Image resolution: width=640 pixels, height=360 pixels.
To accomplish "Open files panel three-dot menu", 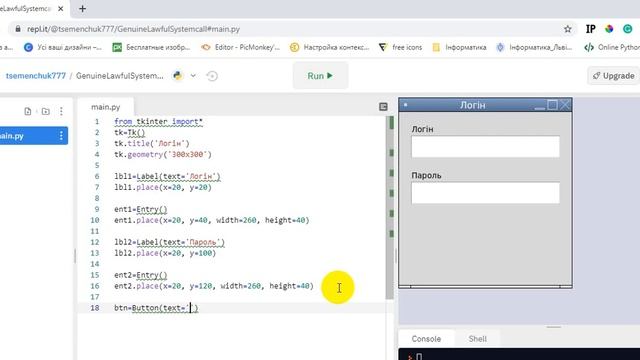I will click(x=61, y=111).
